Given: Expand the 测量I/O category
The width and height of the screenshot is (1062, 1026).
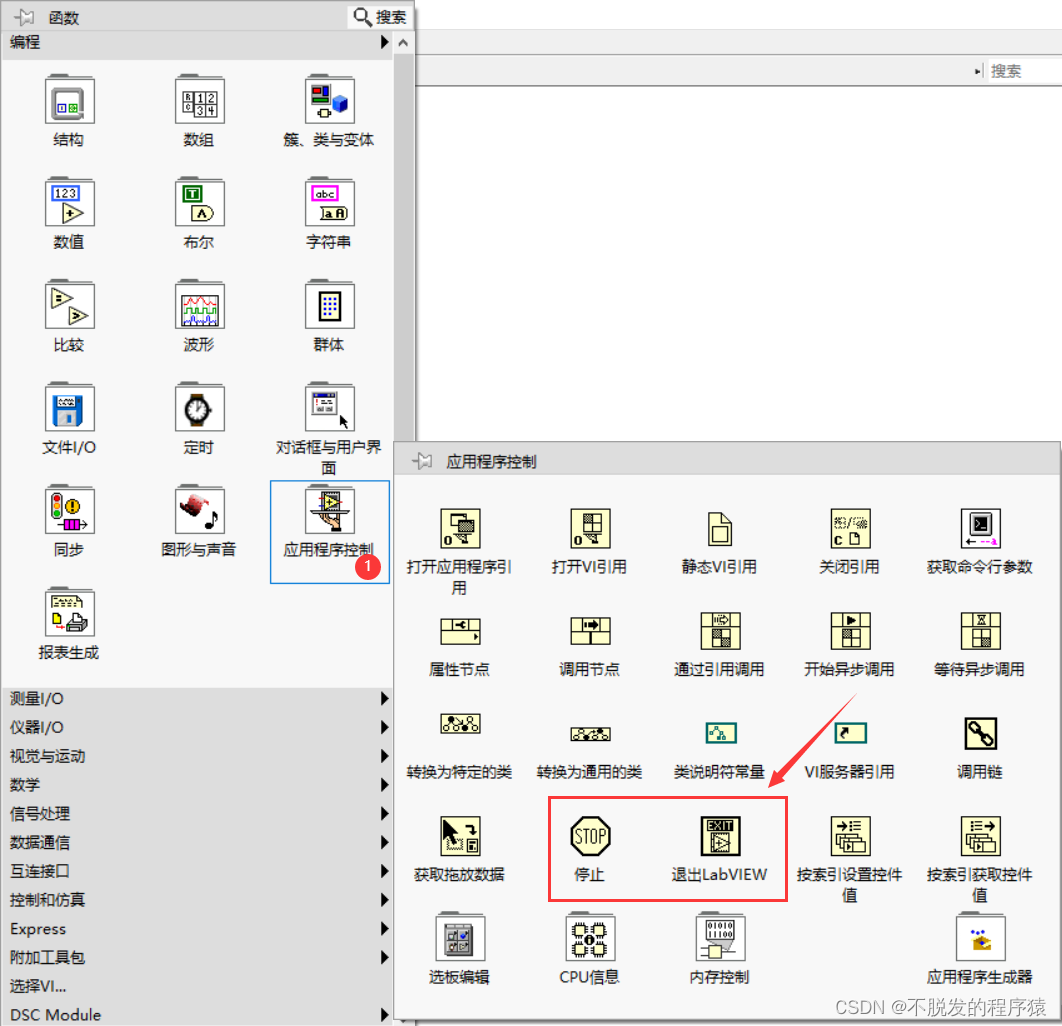Looking at the screenshot, I should pyautogui.click(x=60, y=699).
